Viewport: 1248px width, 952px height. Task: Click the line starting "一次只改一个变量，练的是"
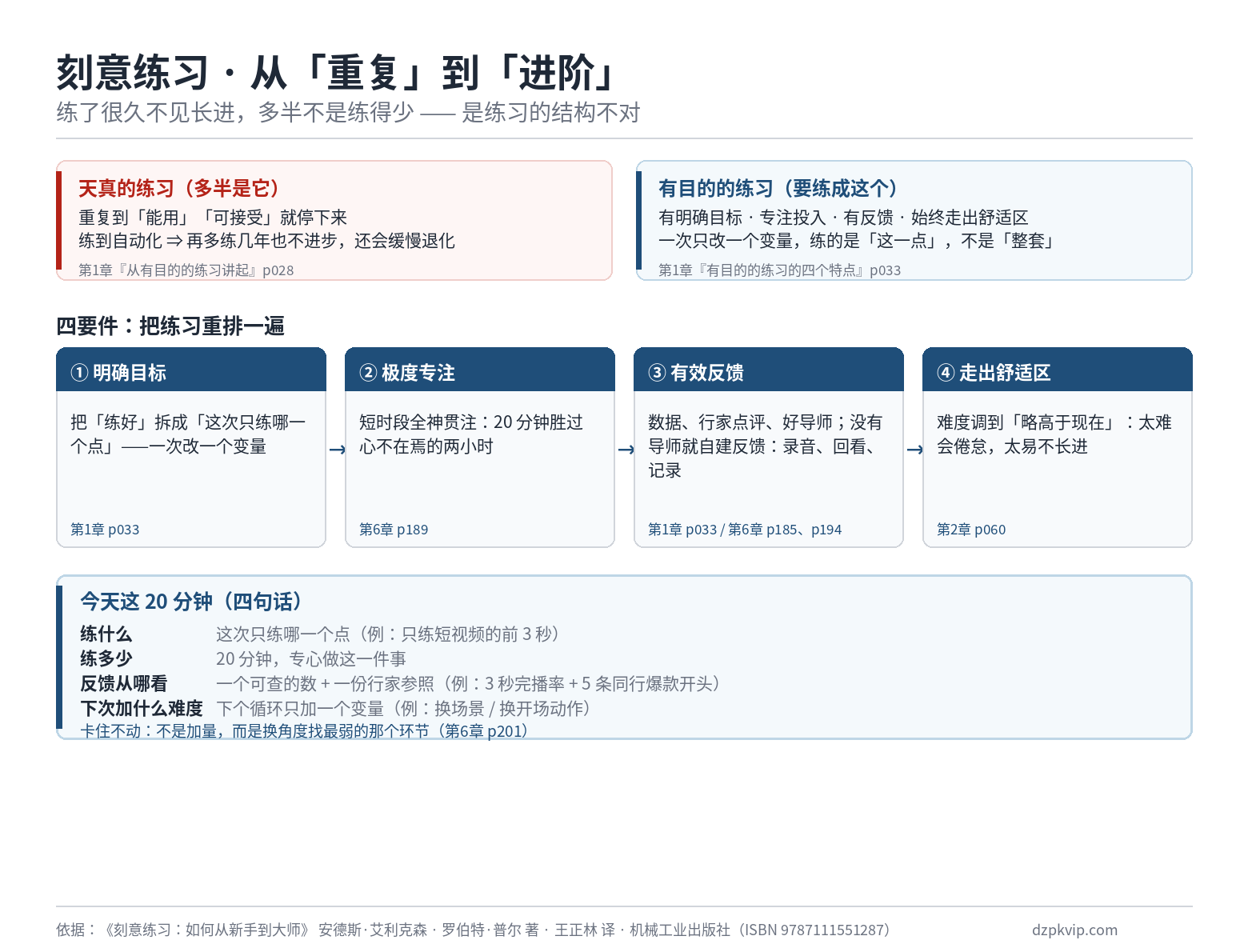[858, 241]
